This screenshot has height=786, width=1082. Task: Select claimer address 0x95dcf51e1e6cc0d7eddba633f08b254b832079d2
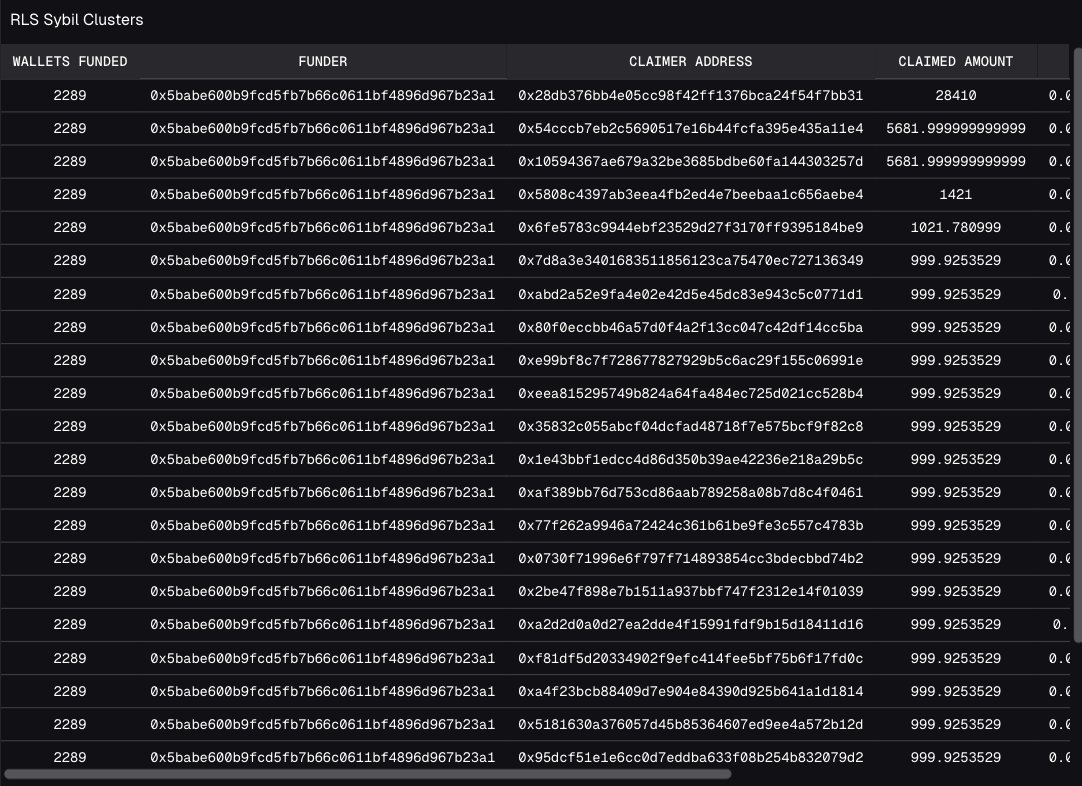tap(690, 758)
